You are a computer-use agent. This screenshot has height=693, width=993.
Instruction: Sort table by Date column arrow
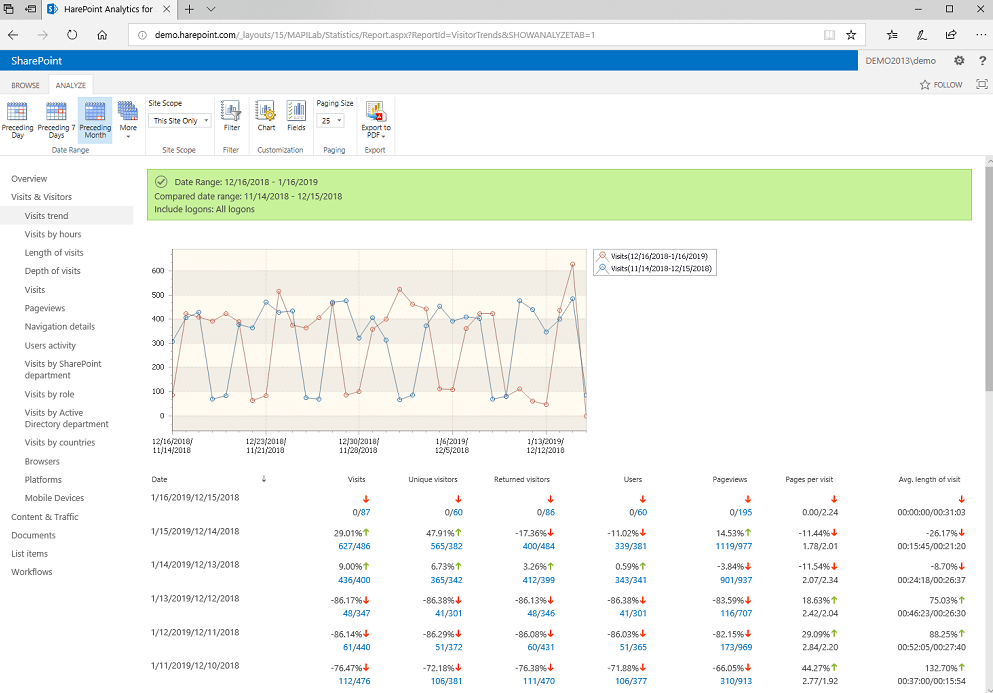pos(264,480)
